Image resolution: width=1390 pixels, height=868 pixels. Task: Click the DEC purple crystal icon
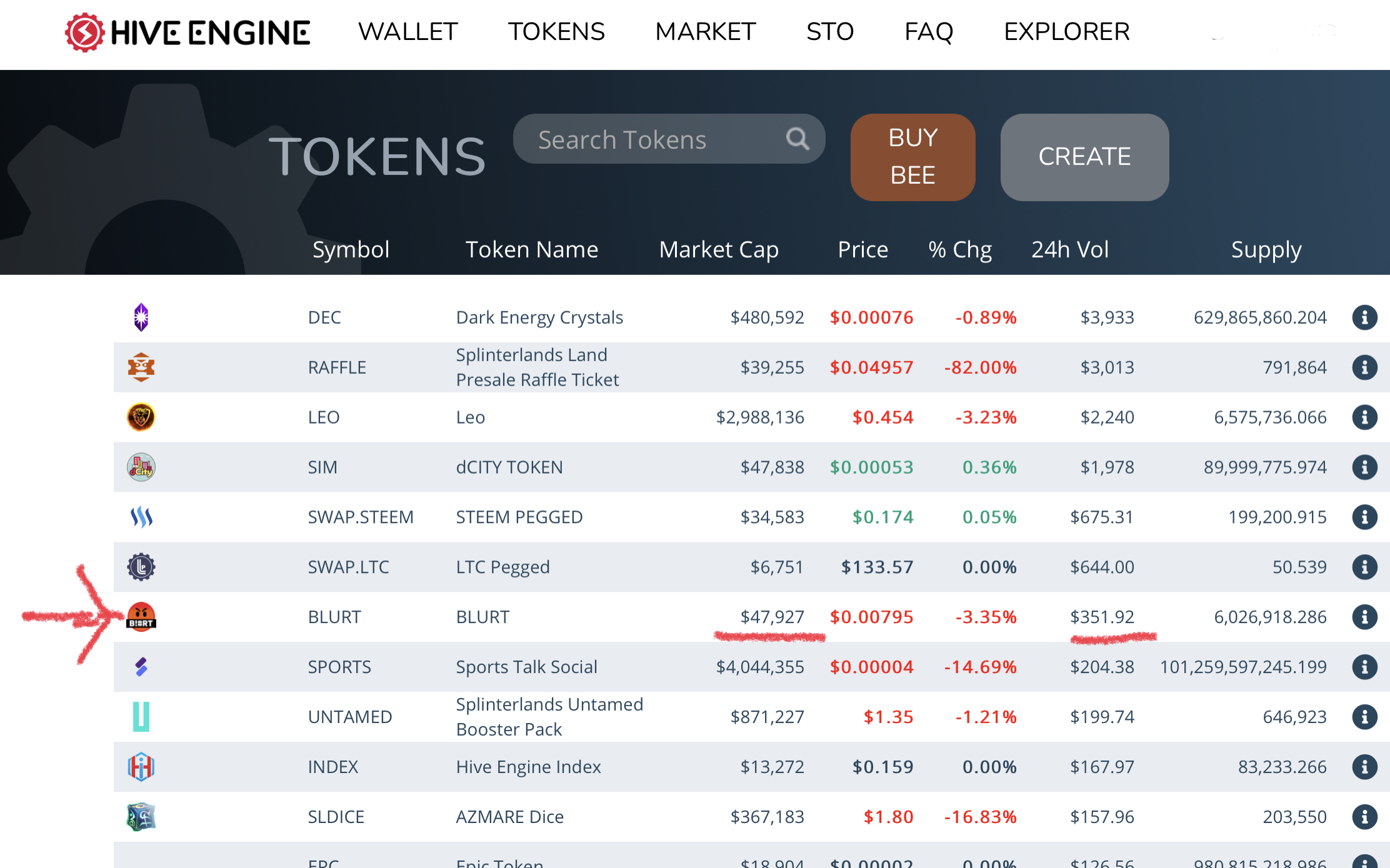pos(141,317)
